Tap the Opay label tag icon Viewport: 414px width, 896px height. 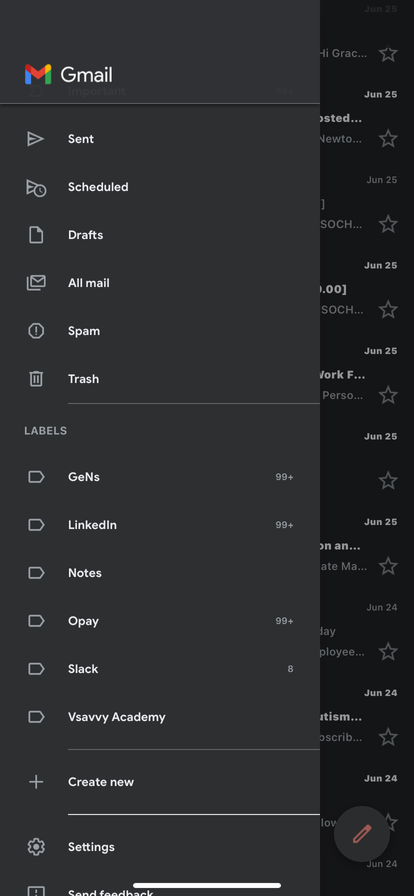point(36,621)
